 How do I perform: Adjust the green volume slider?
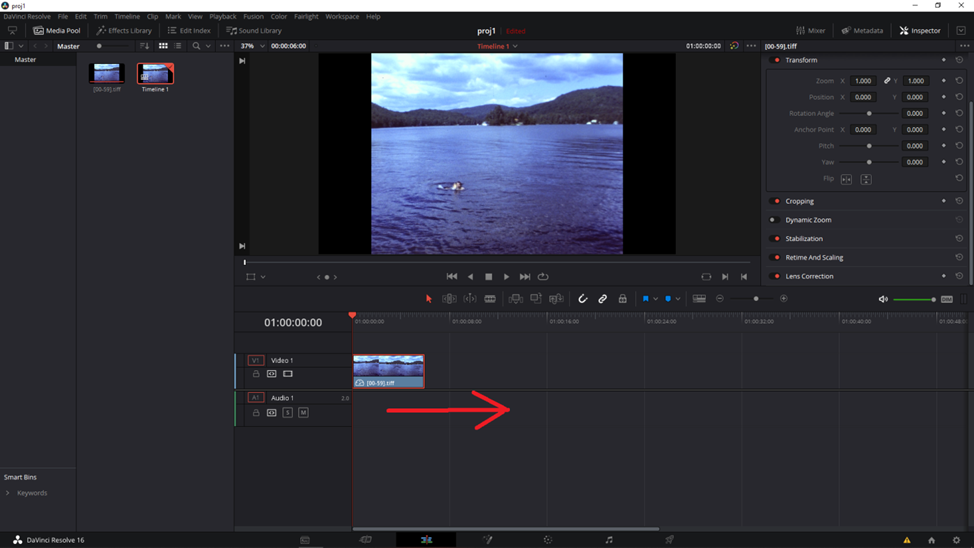point(914,299)
